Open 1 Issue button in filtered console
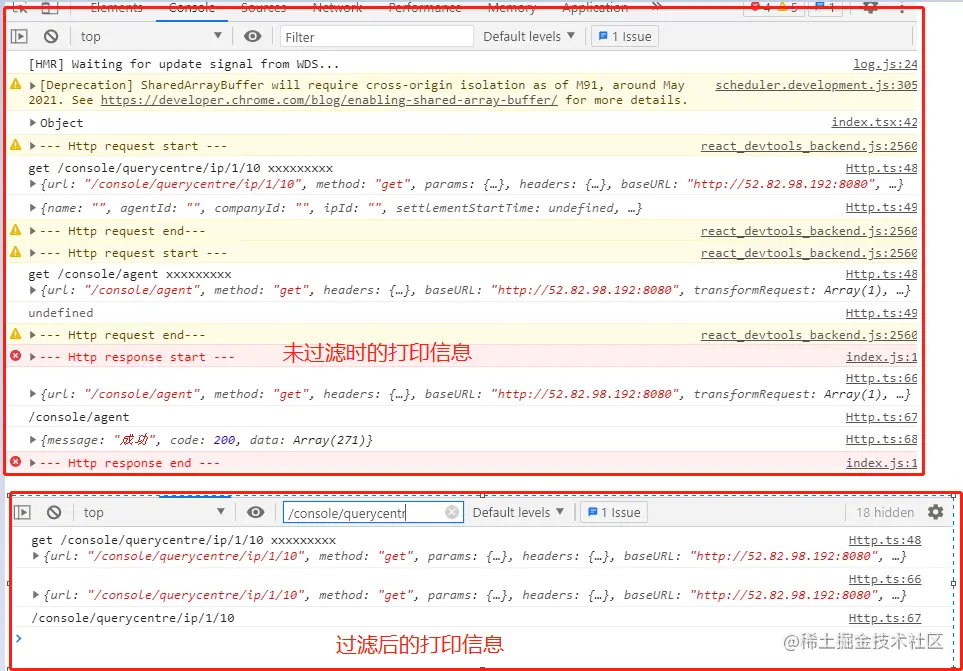Screen dimensions: 963x671 (614, 513)
